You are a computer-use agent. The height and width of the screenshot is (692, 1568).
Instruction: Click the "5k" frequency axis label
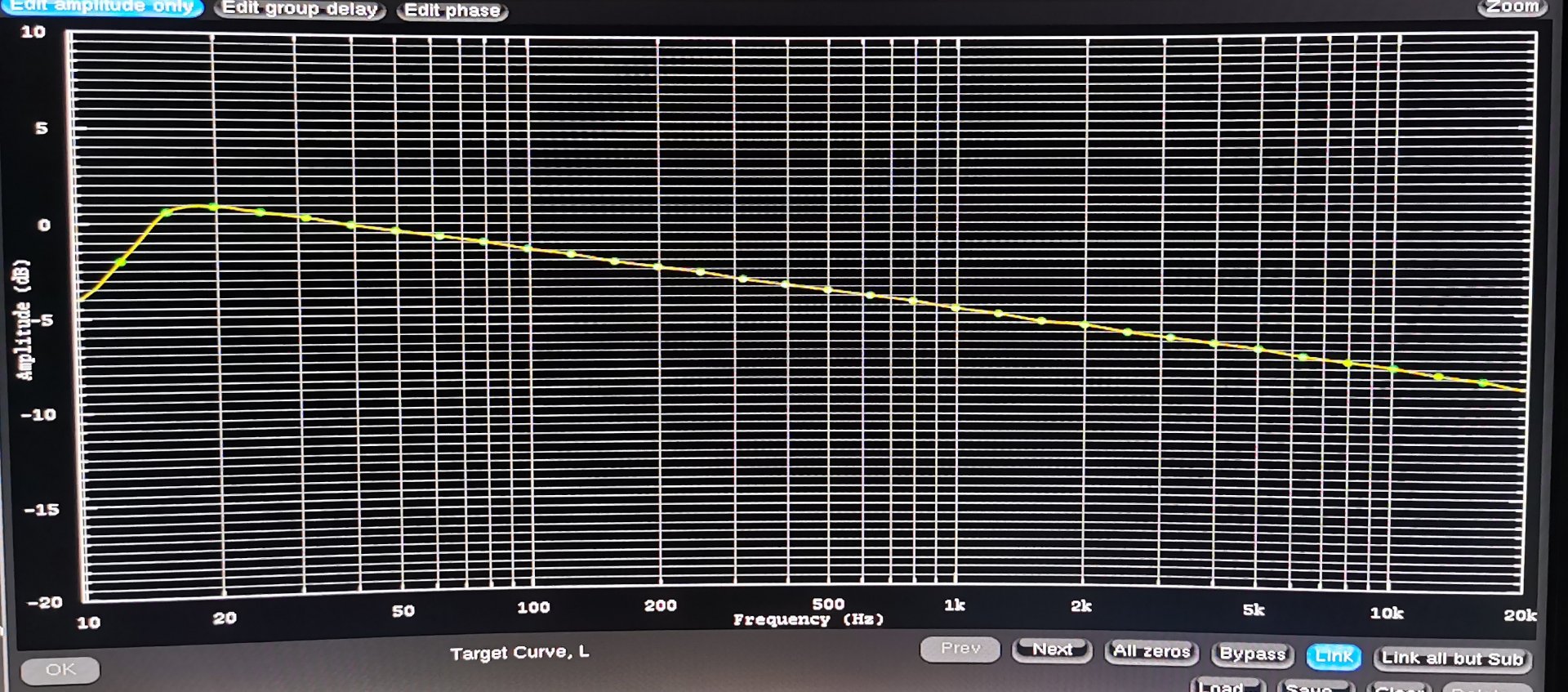click(x=1254, y=609)
